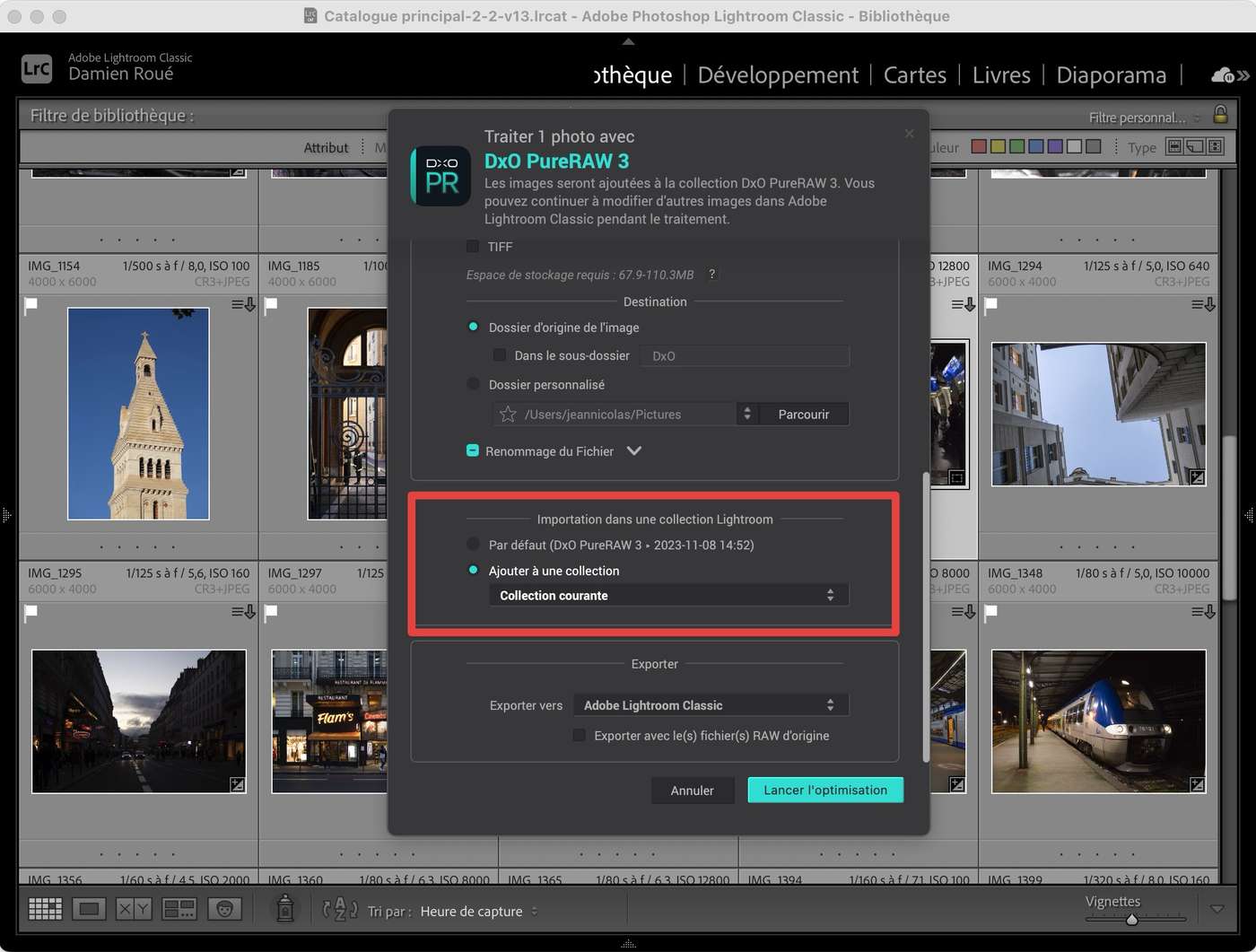Filter by red color label
Viewport: 1256px width, 952px height.
tap(979, 146)
